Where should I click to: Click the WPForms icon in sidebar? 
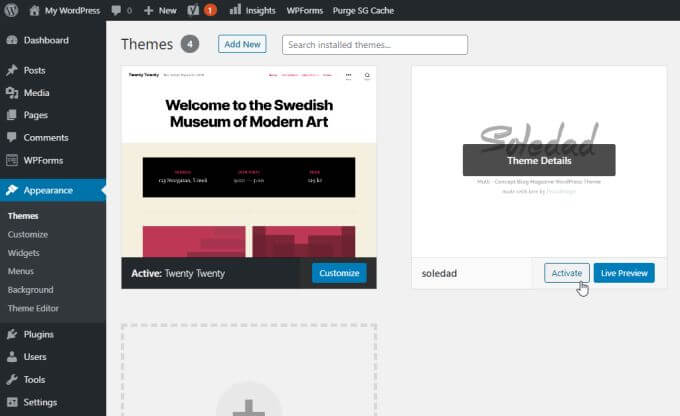[12, 160]
